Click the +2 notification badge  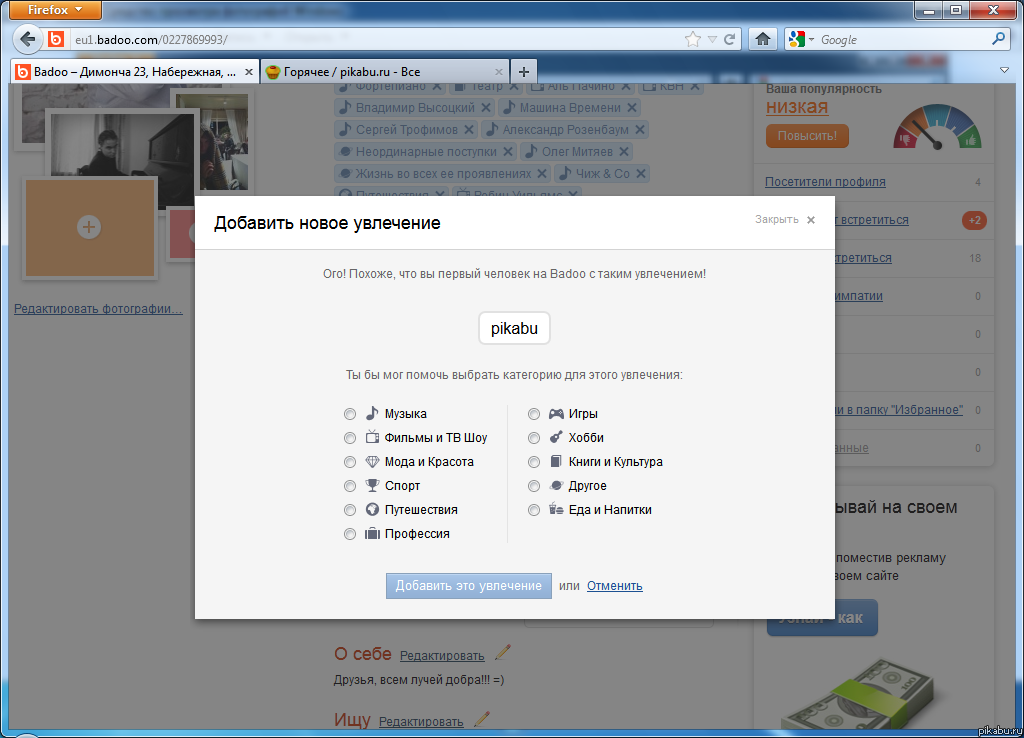[x=974, y=220]
